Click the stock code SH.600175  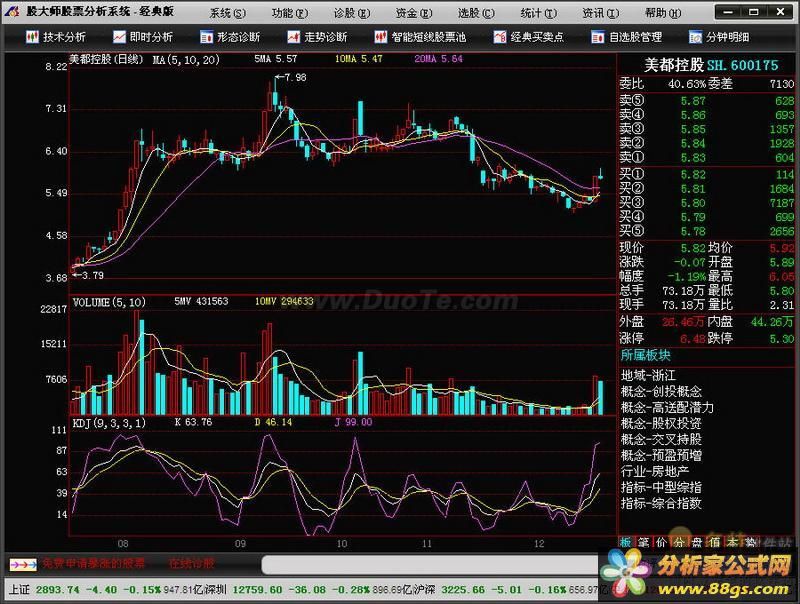click(x=742, y=65)
